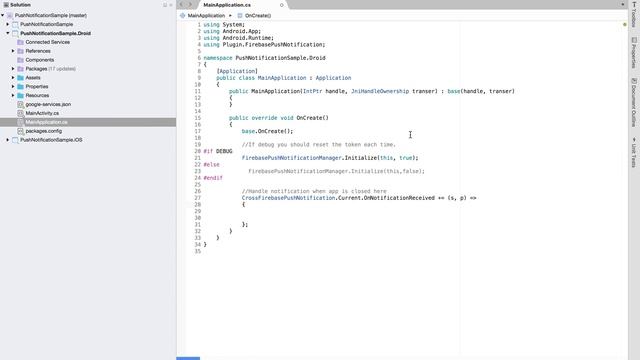The width and height of the screenshot is (640, 360).
Task: Expand the PushNotificationSample.iOS project
Action: click(x=8, y=140)
